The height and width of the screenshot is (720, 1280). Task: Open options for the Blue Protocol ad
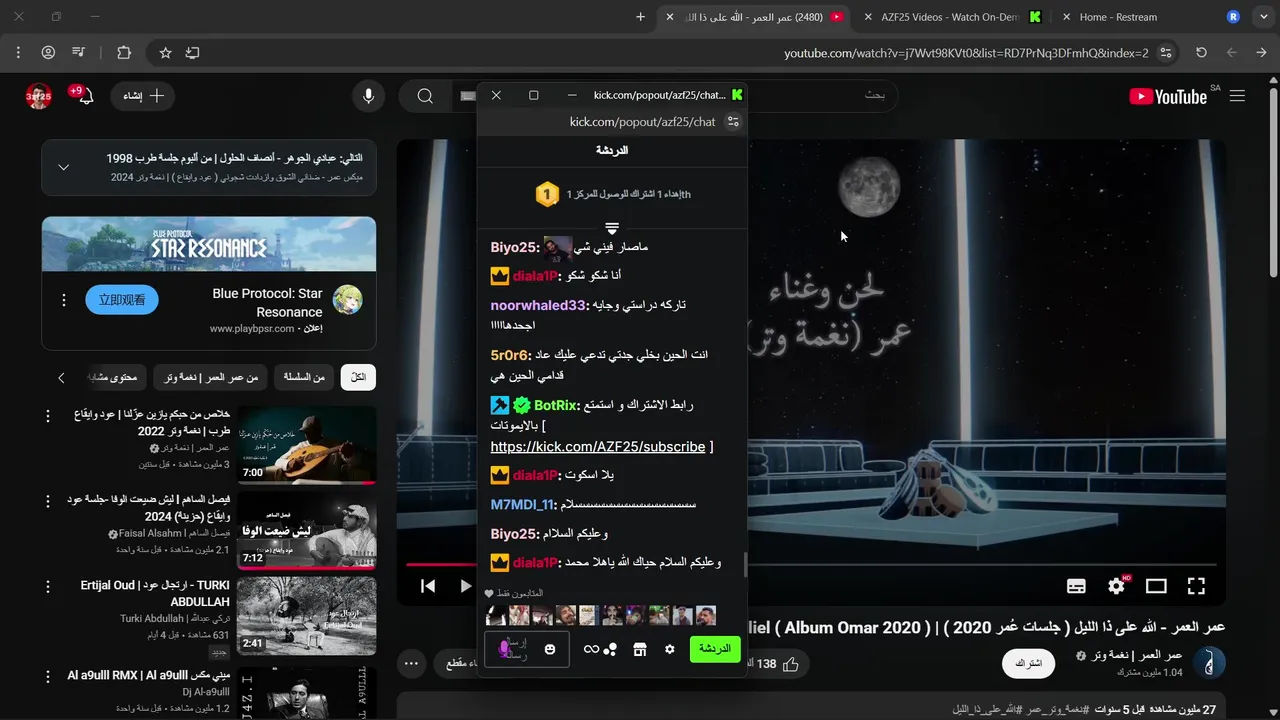[x=64, y=300]
